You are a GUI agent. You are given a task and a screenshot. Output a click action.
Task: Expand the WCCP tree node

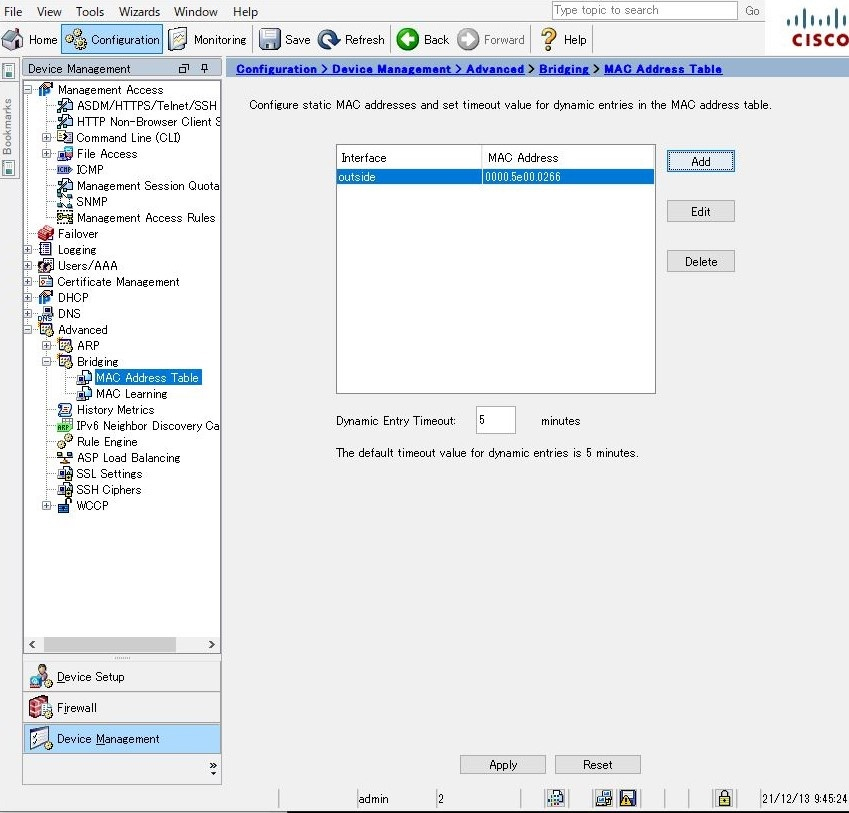[47, 506]
